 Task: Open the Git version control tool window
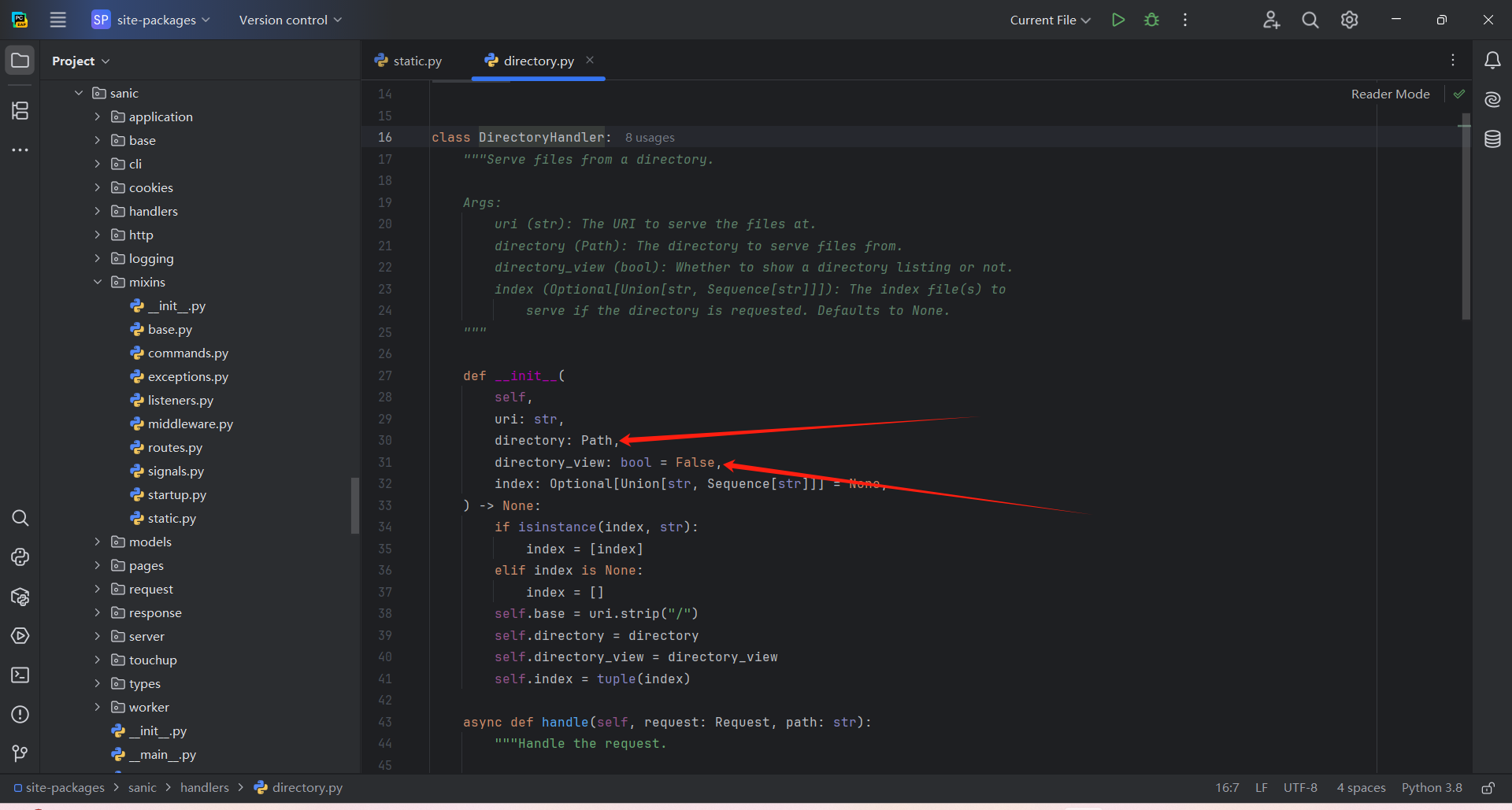pos(20,753)
